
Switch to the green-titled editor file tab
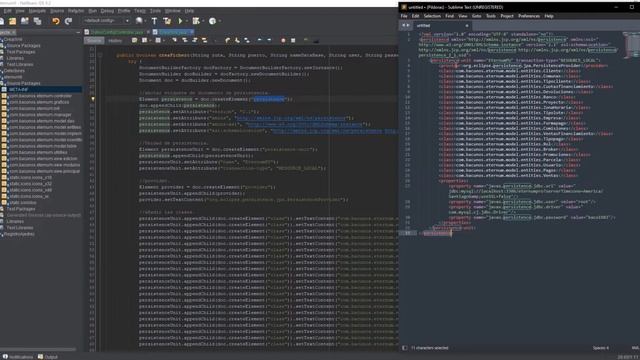pos(117,32)
